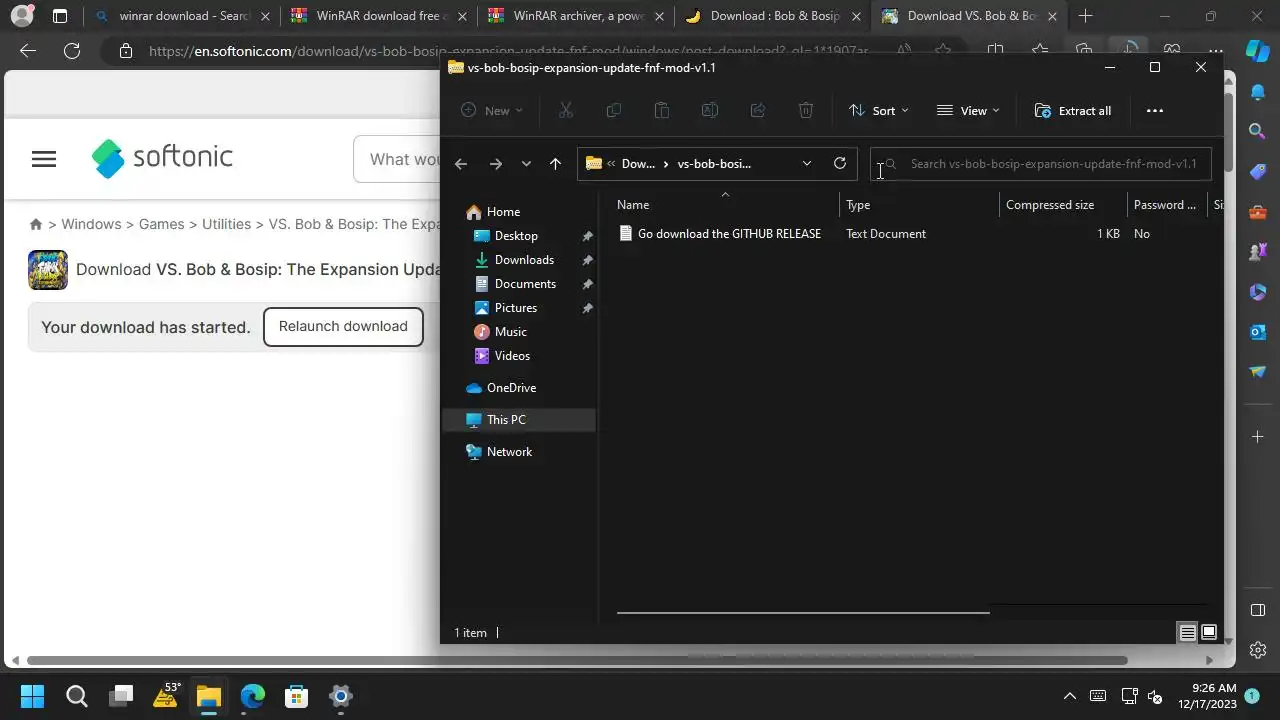Image resolution: width=1280 pixels, height=720 pixels.
Task: Open Edge tab actions menu button
Action: [x=60, y=16]
